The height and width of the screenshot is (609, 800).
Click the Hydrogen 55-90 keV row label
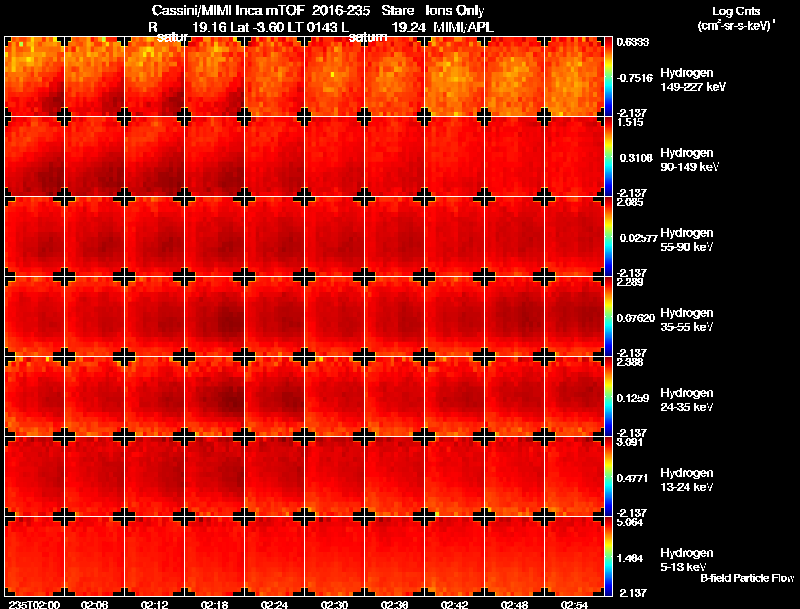point(687,240)
